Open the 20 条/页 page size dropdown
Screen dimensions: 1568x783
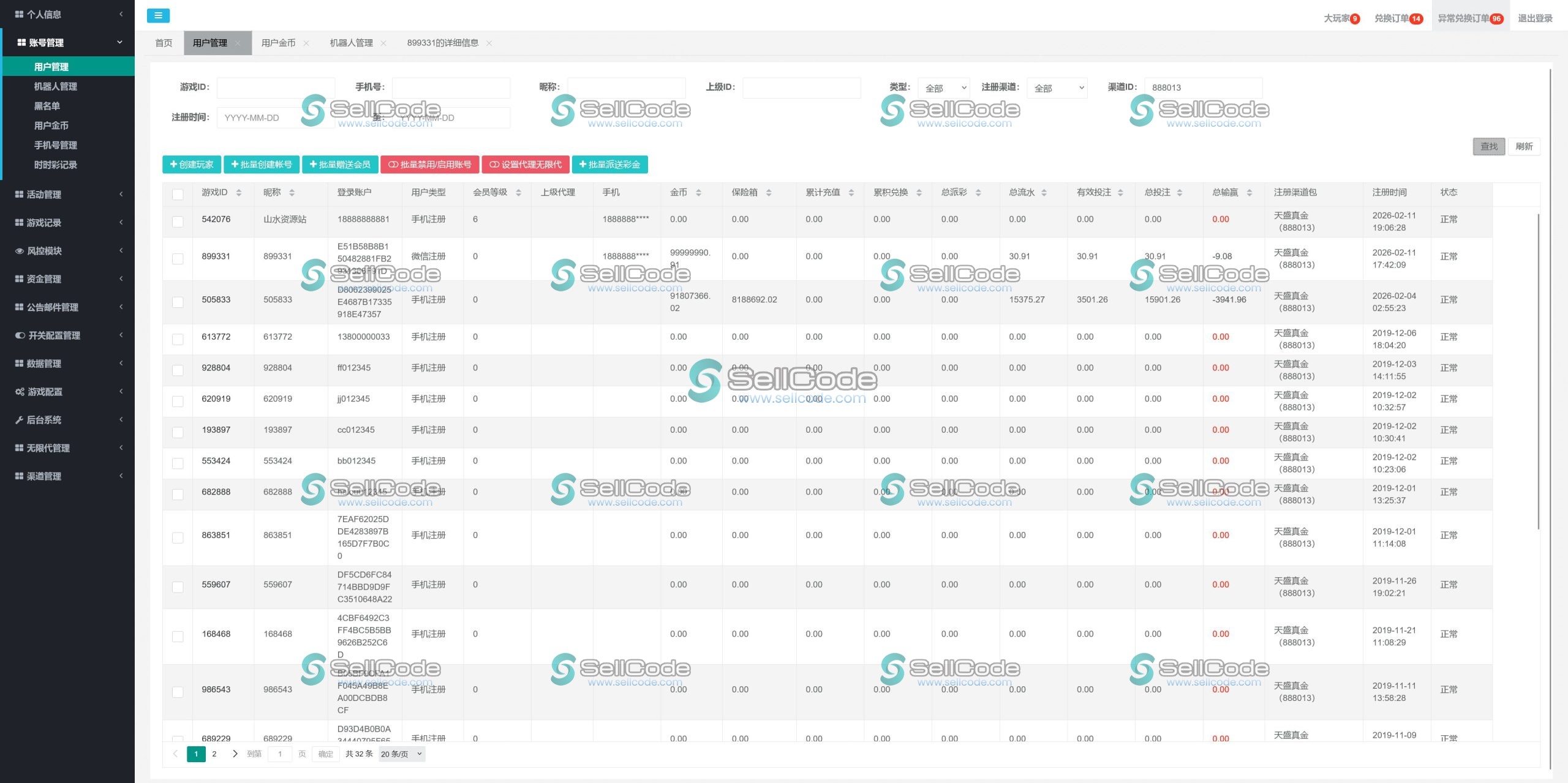[401, 754]
